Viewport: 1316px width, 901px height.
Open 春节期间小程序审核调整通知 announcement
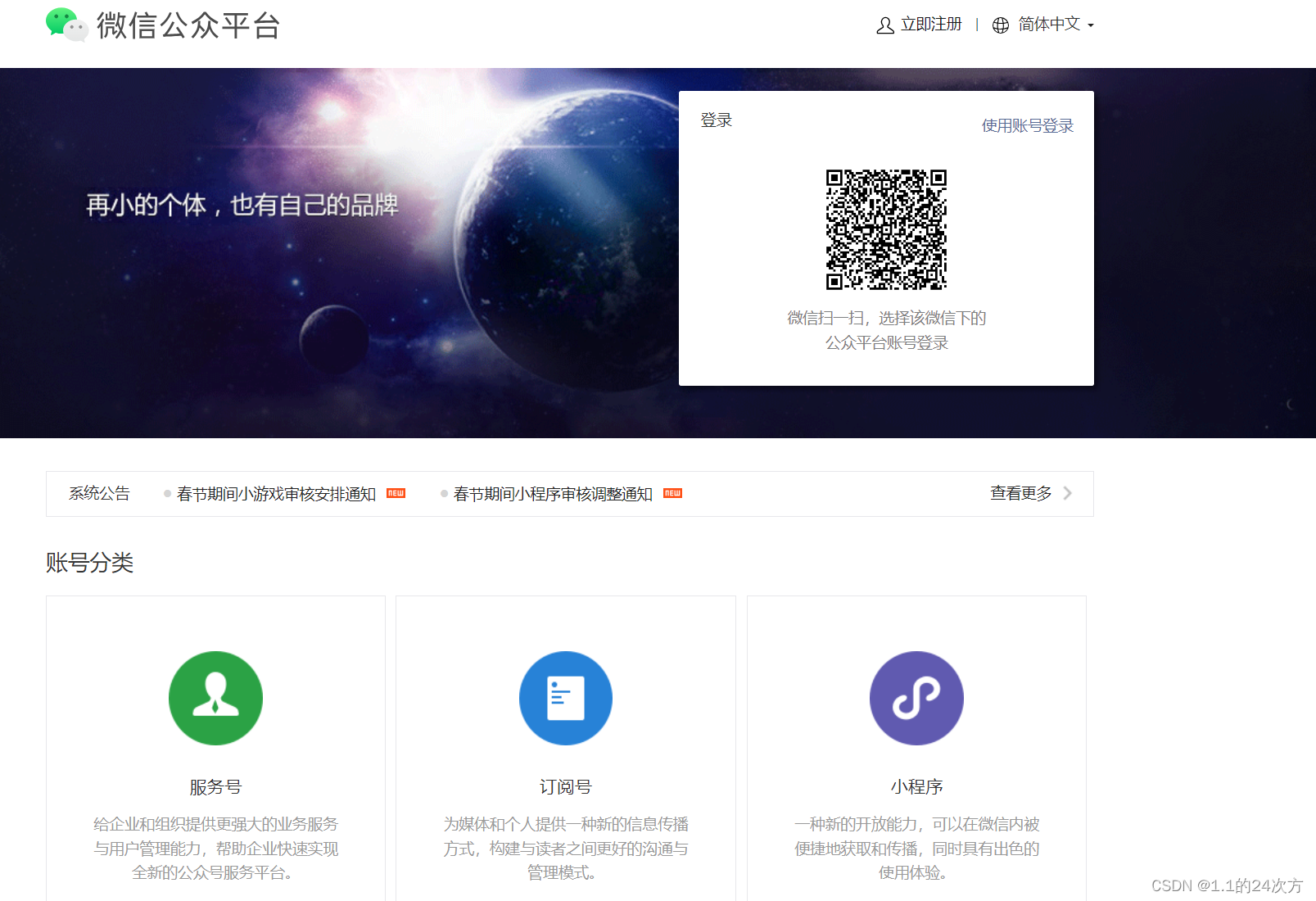point(553,494)
